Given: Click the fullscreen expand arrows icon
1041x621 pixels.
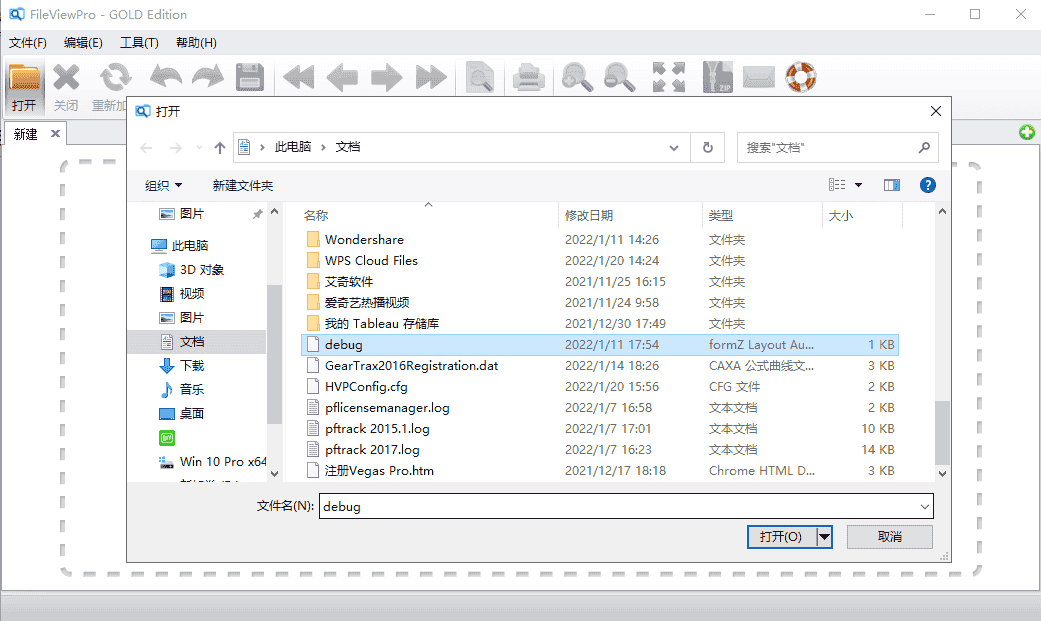Looking at the screenshot, I should [669, 77].
